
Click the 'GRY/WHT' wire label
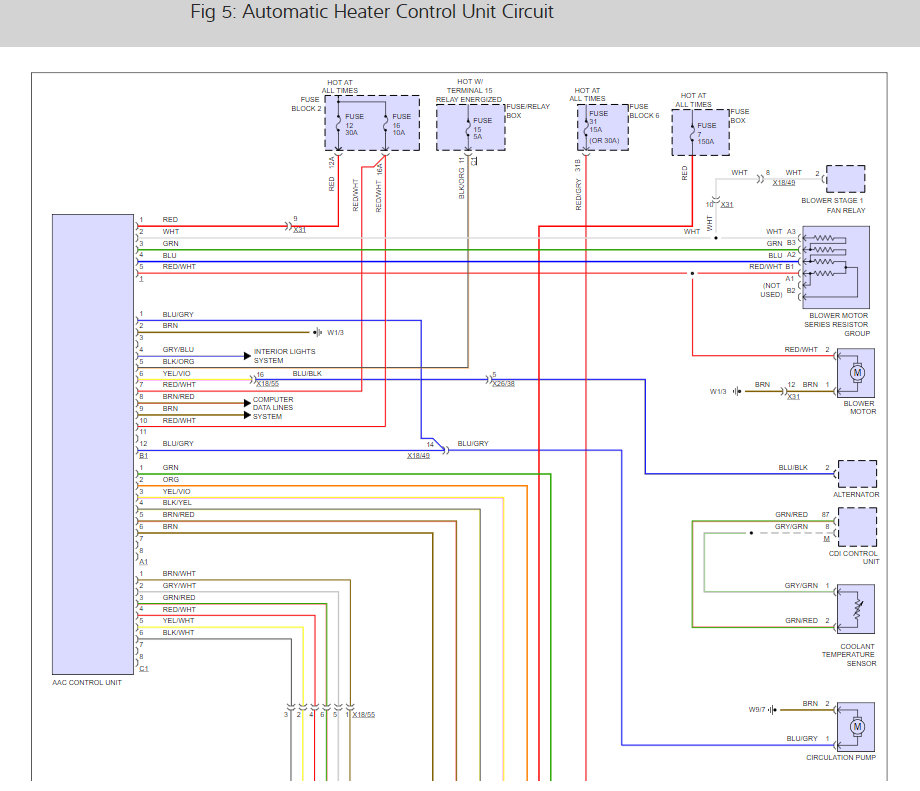[179, 586]
